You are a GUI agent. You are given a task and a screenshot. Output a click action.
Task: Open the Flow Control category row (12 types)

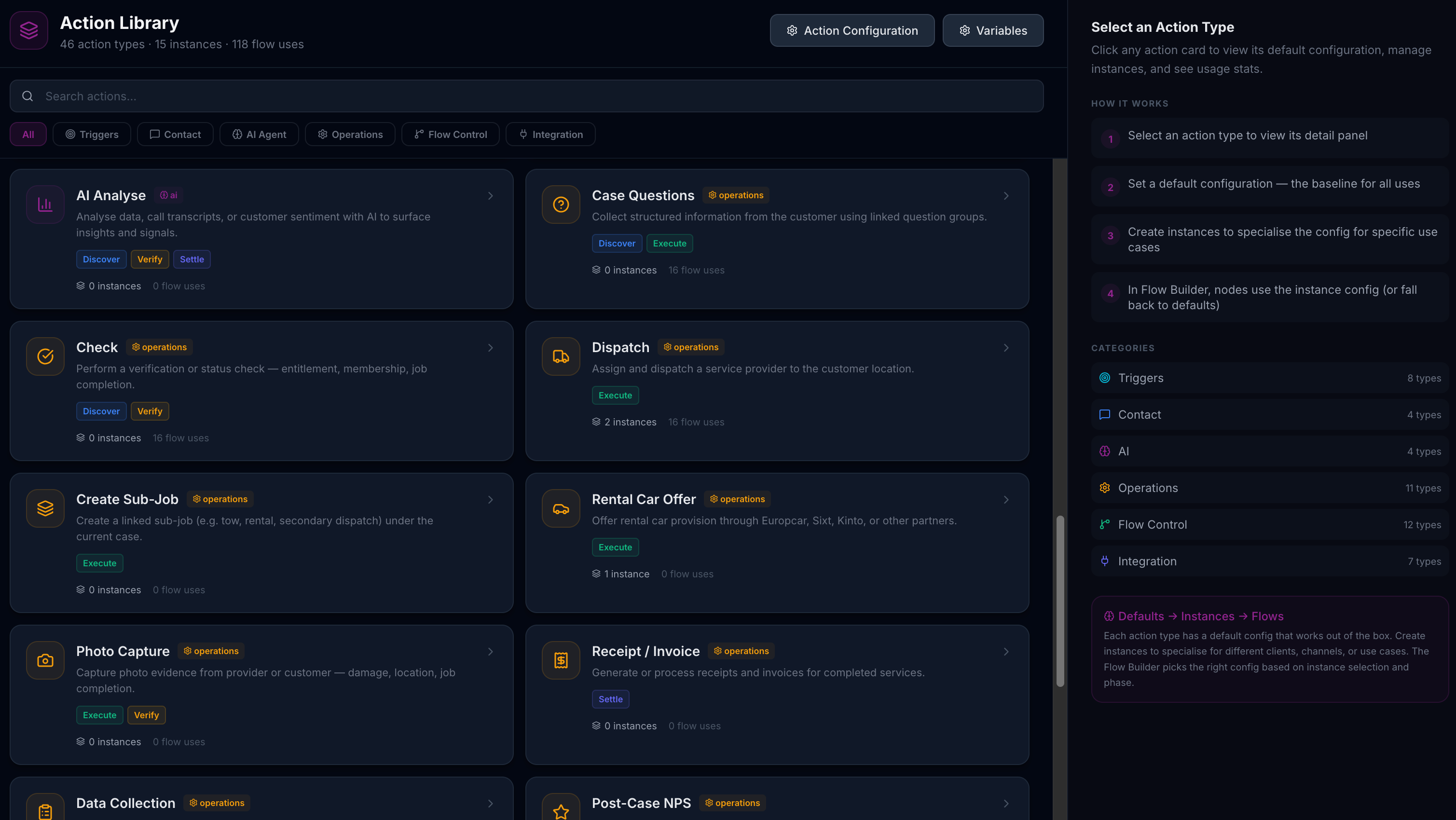(x=1269, y=525)
